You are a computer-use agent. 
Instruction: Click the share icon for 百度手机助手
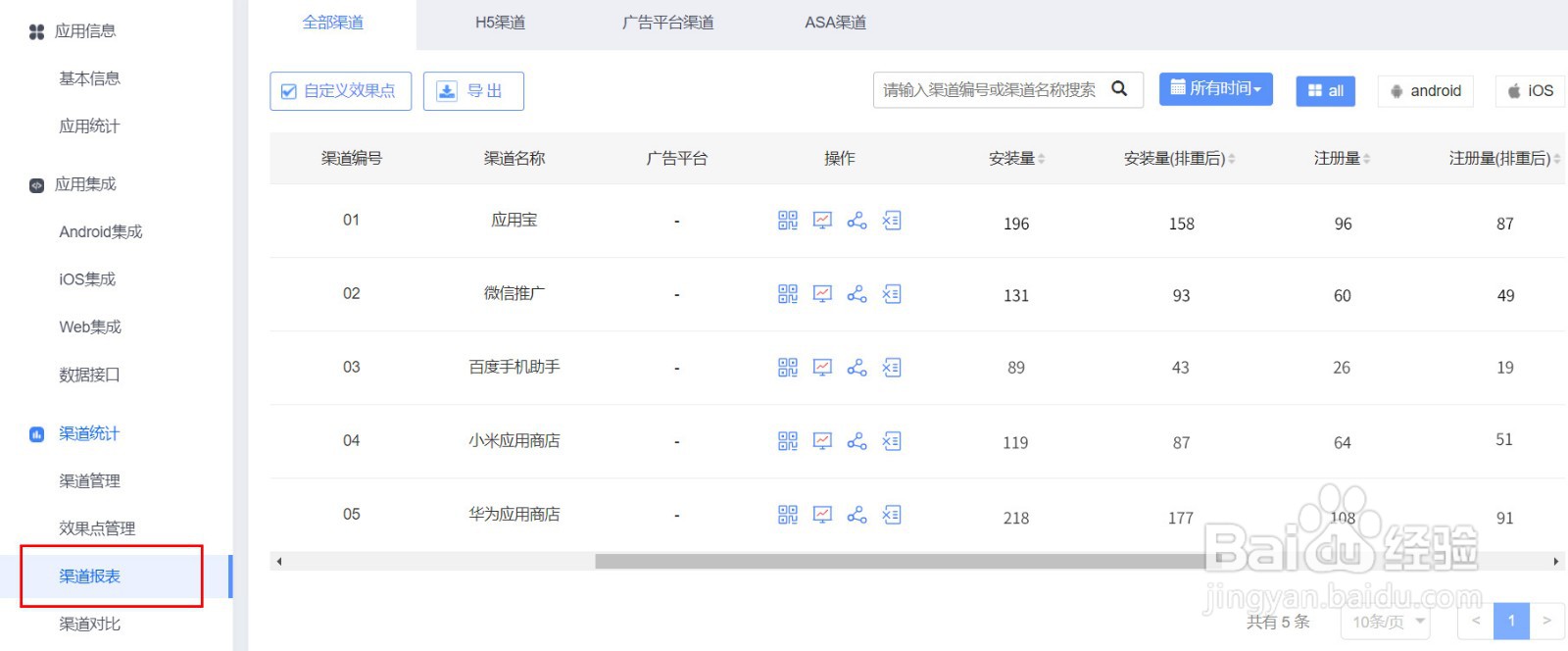click(x=857, y=367)
